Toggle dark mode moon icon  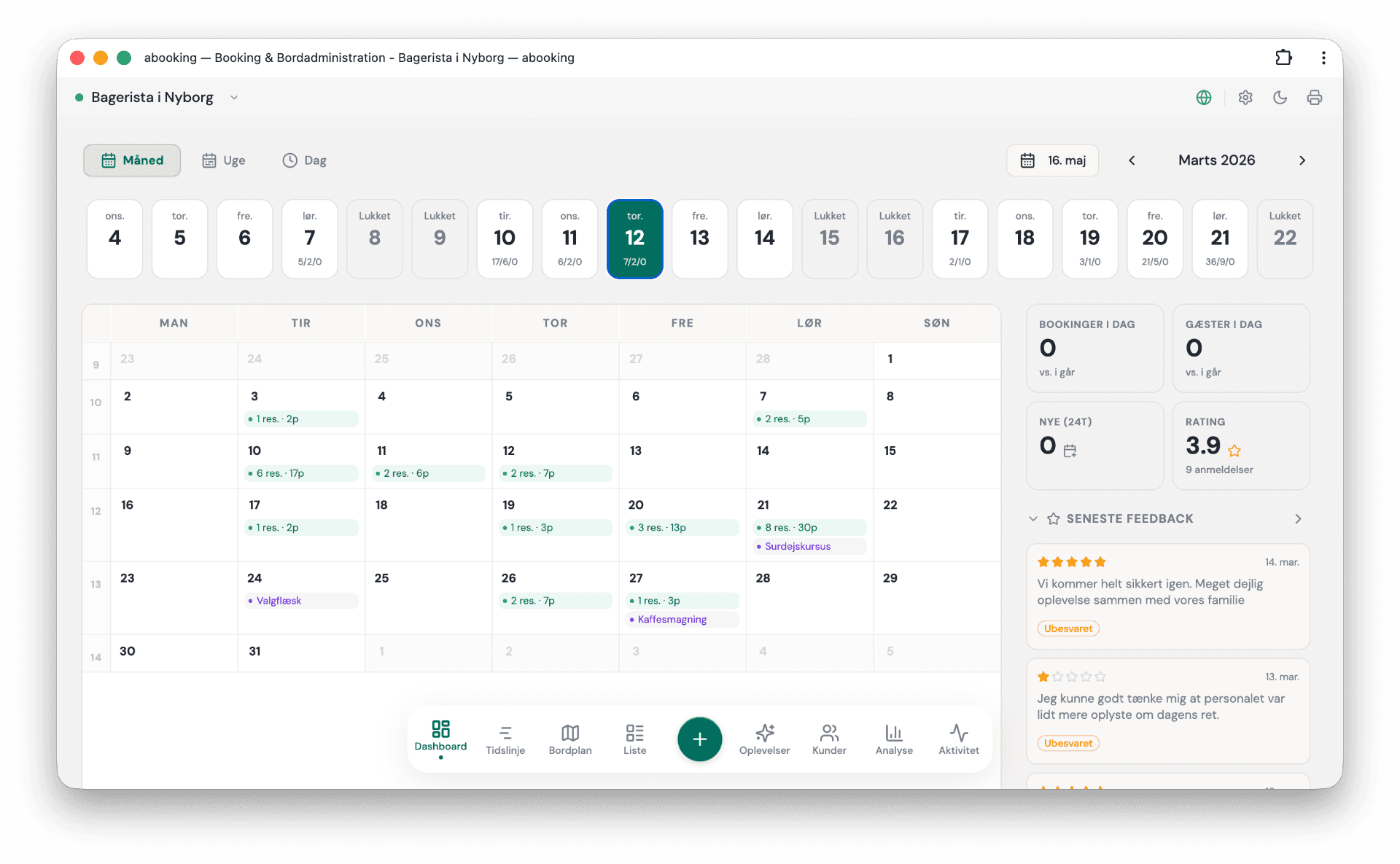point(1280,98)
